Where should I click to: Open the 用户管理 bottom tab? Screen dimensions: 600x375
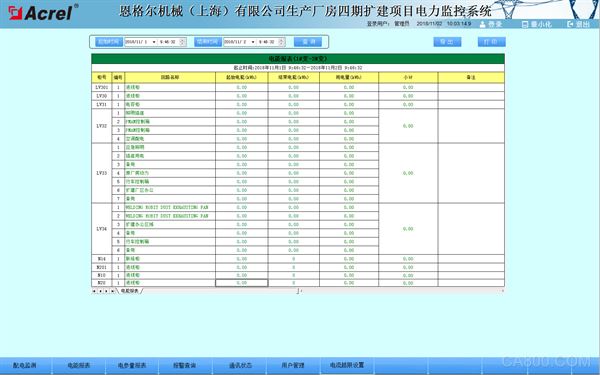click(x=293, y=366)
